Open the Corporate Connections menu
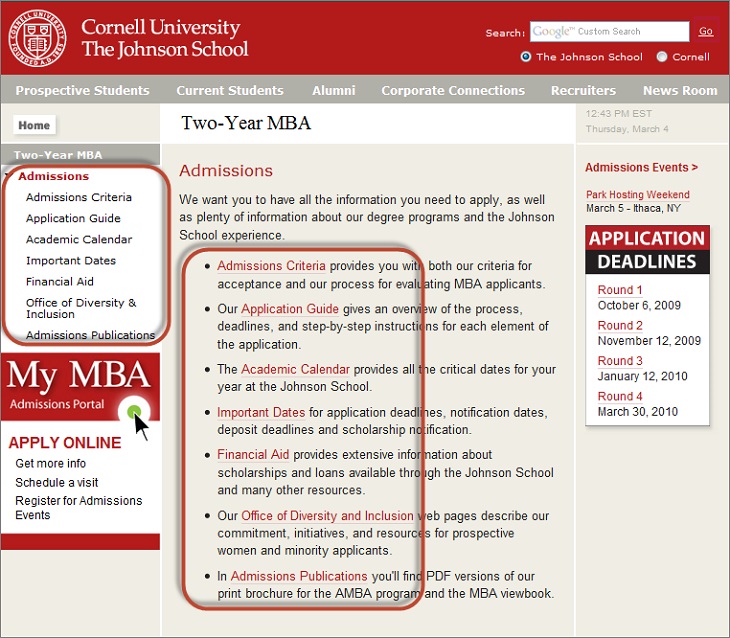The height and width of the screenshot is (638, 730). coord(453,90)
